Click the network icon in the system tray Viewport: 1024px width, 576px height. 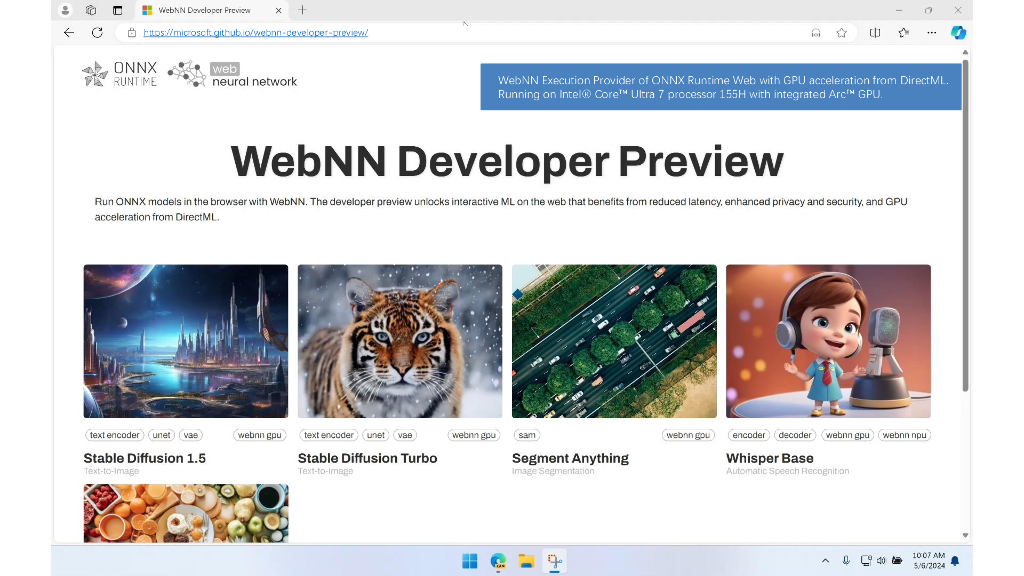(866, 561)
